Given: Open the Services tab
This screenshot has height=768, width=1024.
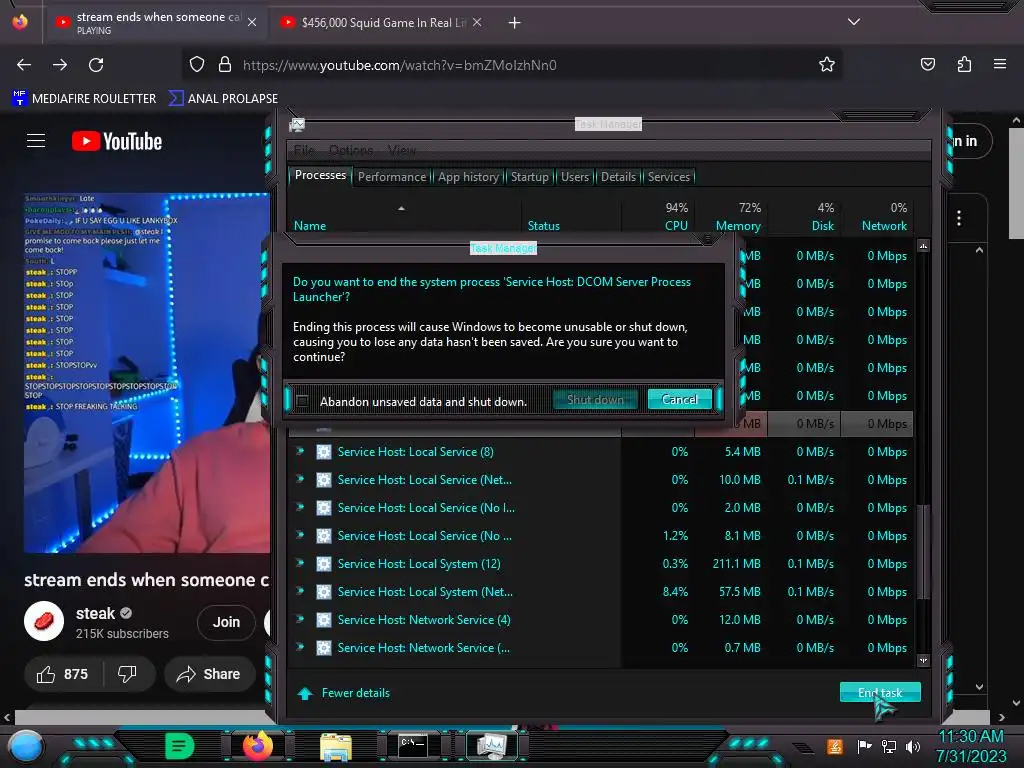Looking at the screenshot, I should coord(669,177).
